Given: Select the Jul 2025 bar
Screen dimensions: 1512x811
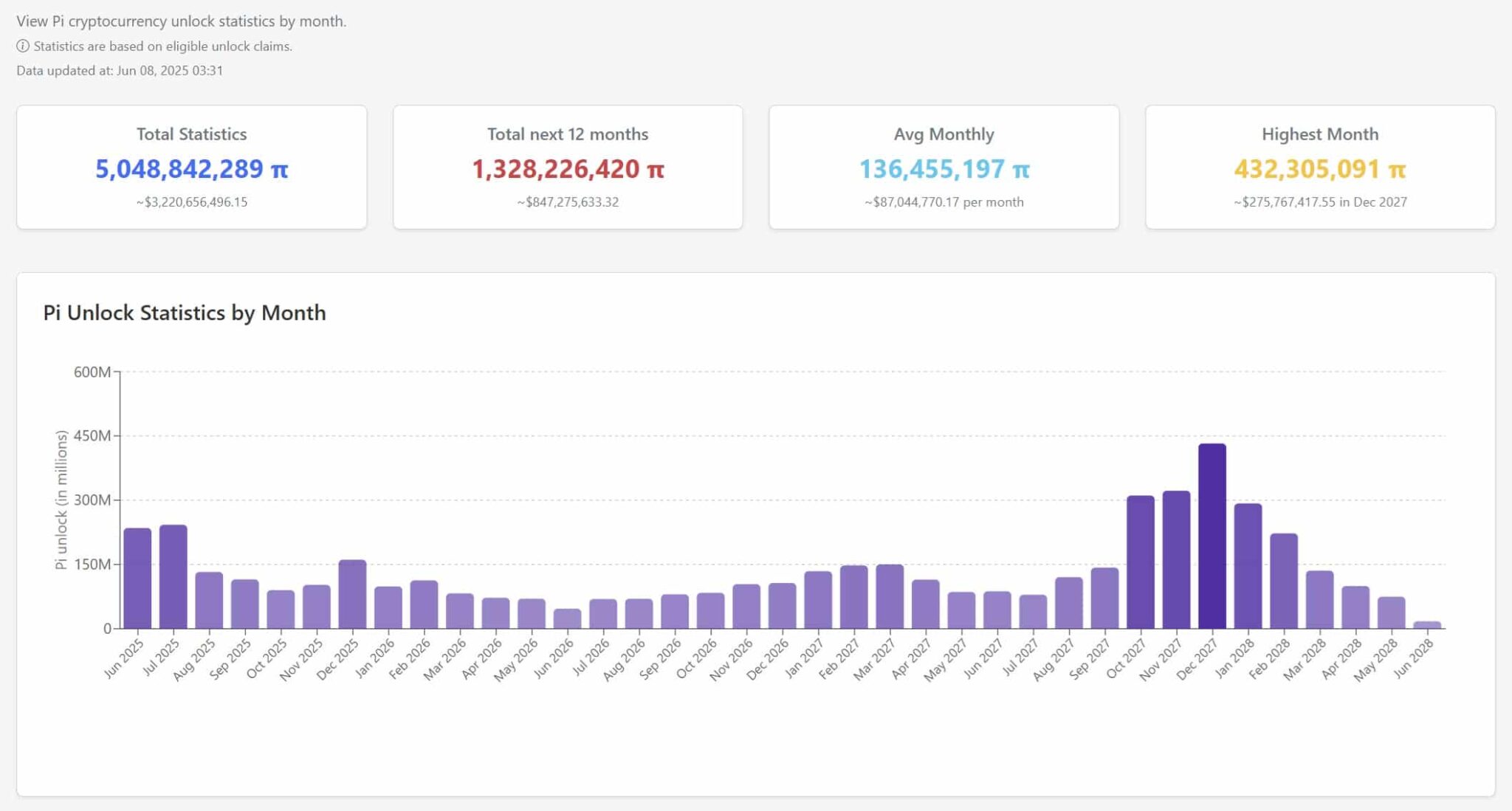Looking at the screenshot, I should pos(173,577).
